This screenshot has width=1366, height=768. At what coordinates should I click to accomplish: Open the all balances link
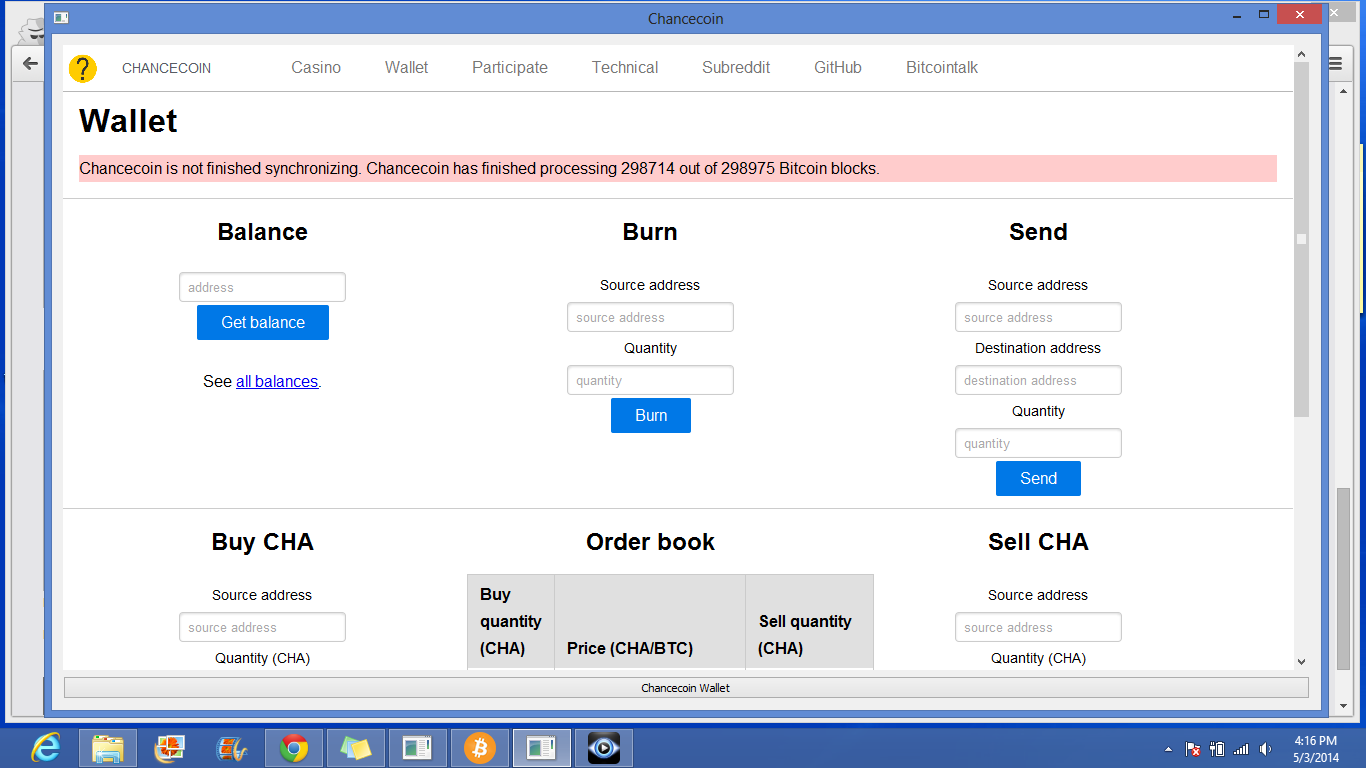(x=277, y=381)
